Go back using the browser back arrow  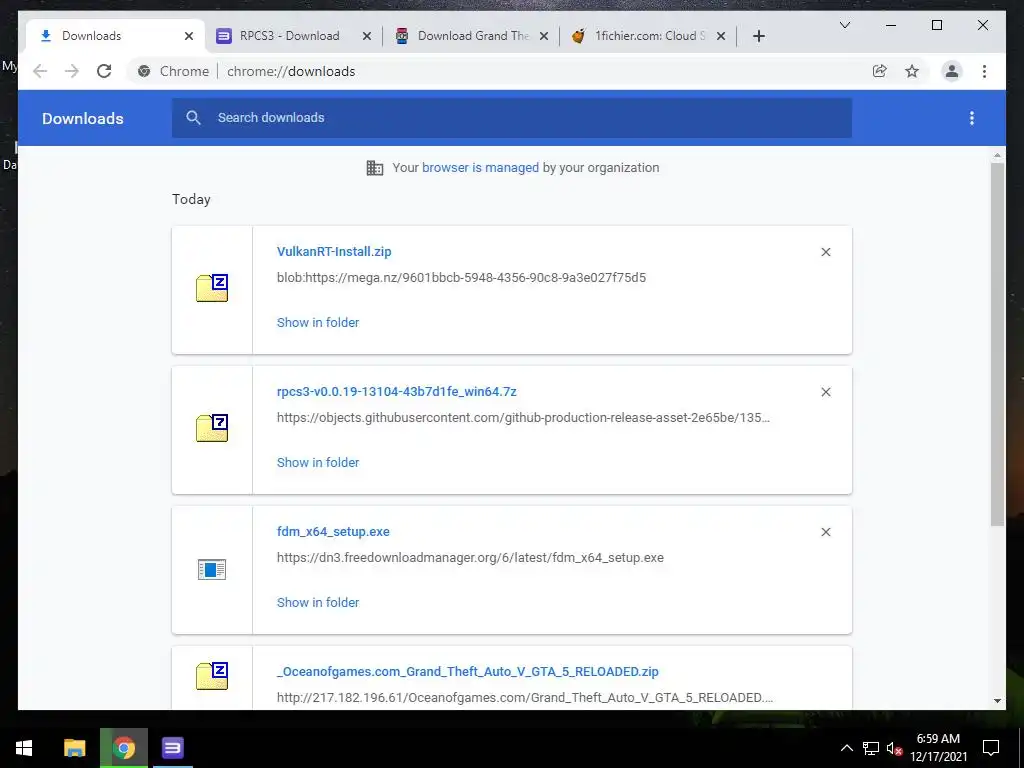(x=40, y=71)
